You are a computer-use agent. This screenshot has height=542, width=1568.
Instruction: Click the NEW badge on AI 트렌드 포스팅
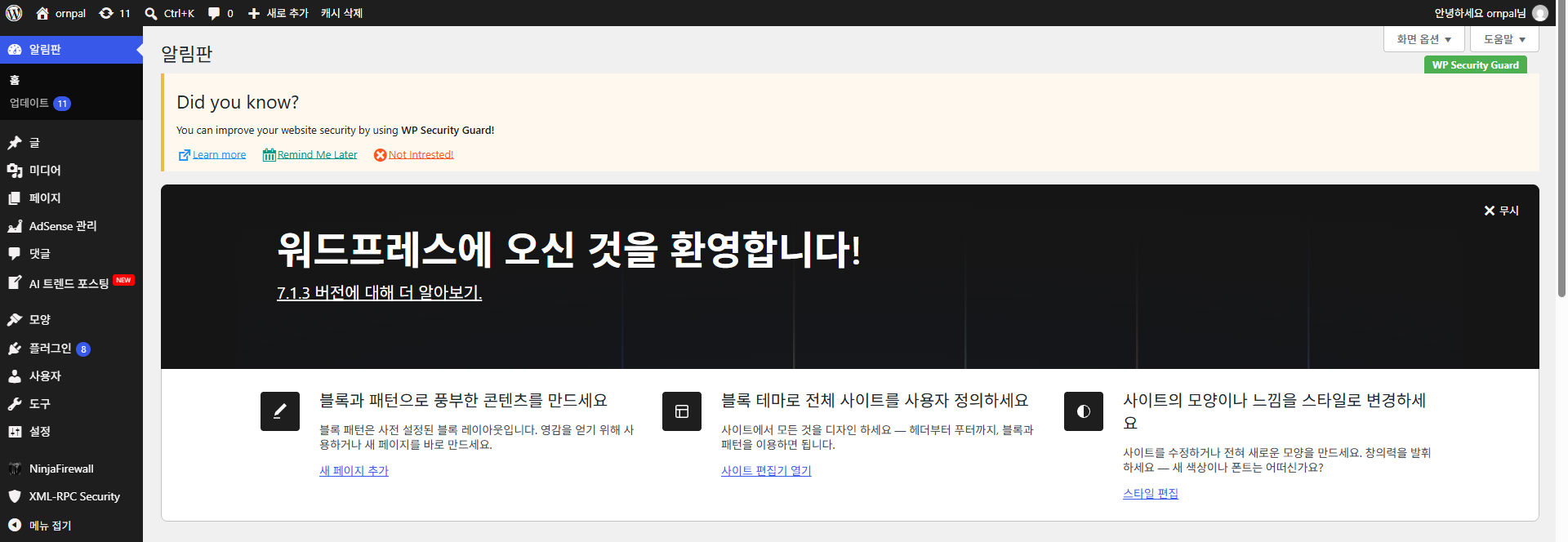pos(123,280)
